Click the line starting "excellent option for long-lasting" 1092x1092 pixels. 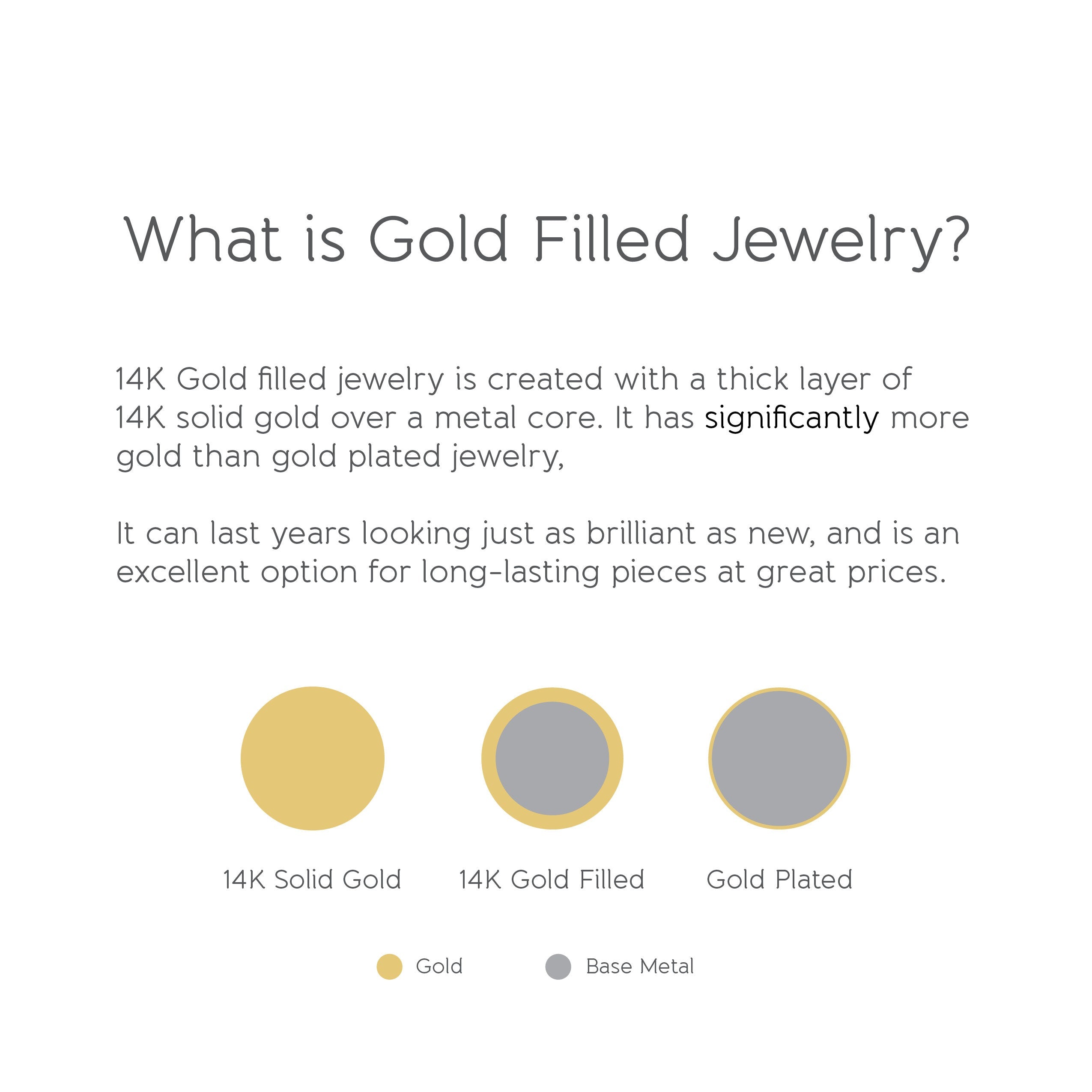point(531,572)
